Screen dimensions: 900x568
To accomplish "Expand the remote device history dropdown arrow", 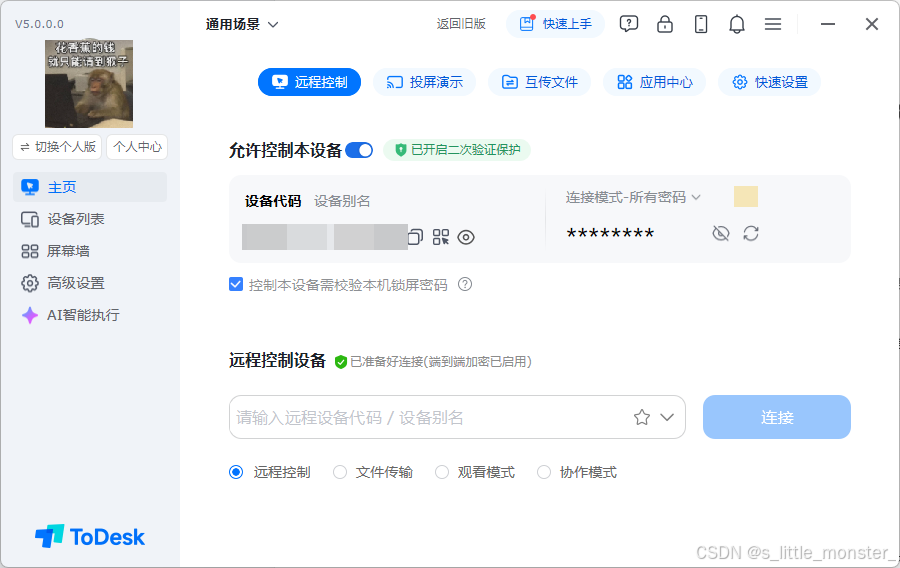I will click(x=667, y=417).
